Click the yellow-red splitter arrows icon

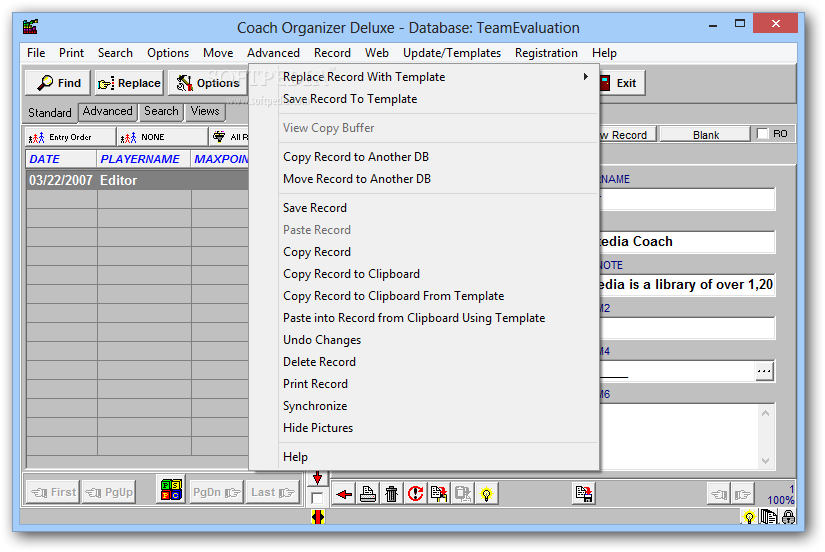(x=318, y=517)
